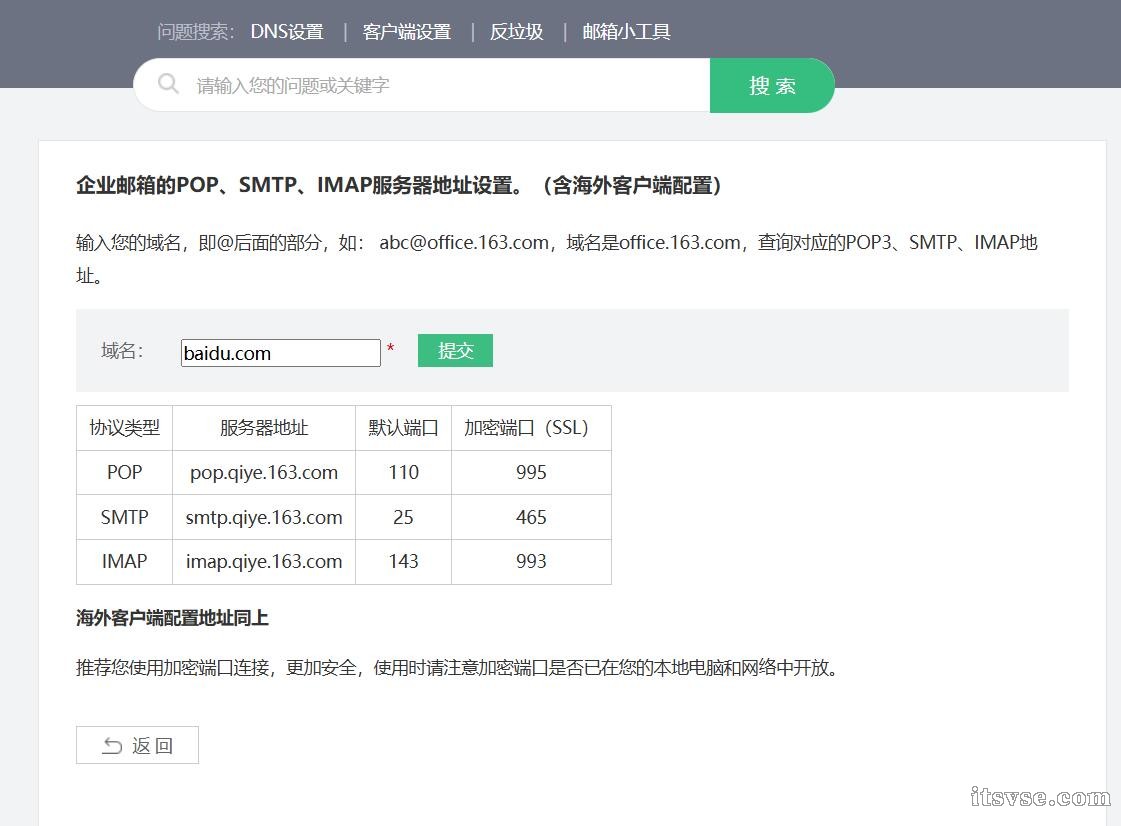The image size is (1121, 826).
Task: Click the SMTP default port value 25
Action: [403, 517]
